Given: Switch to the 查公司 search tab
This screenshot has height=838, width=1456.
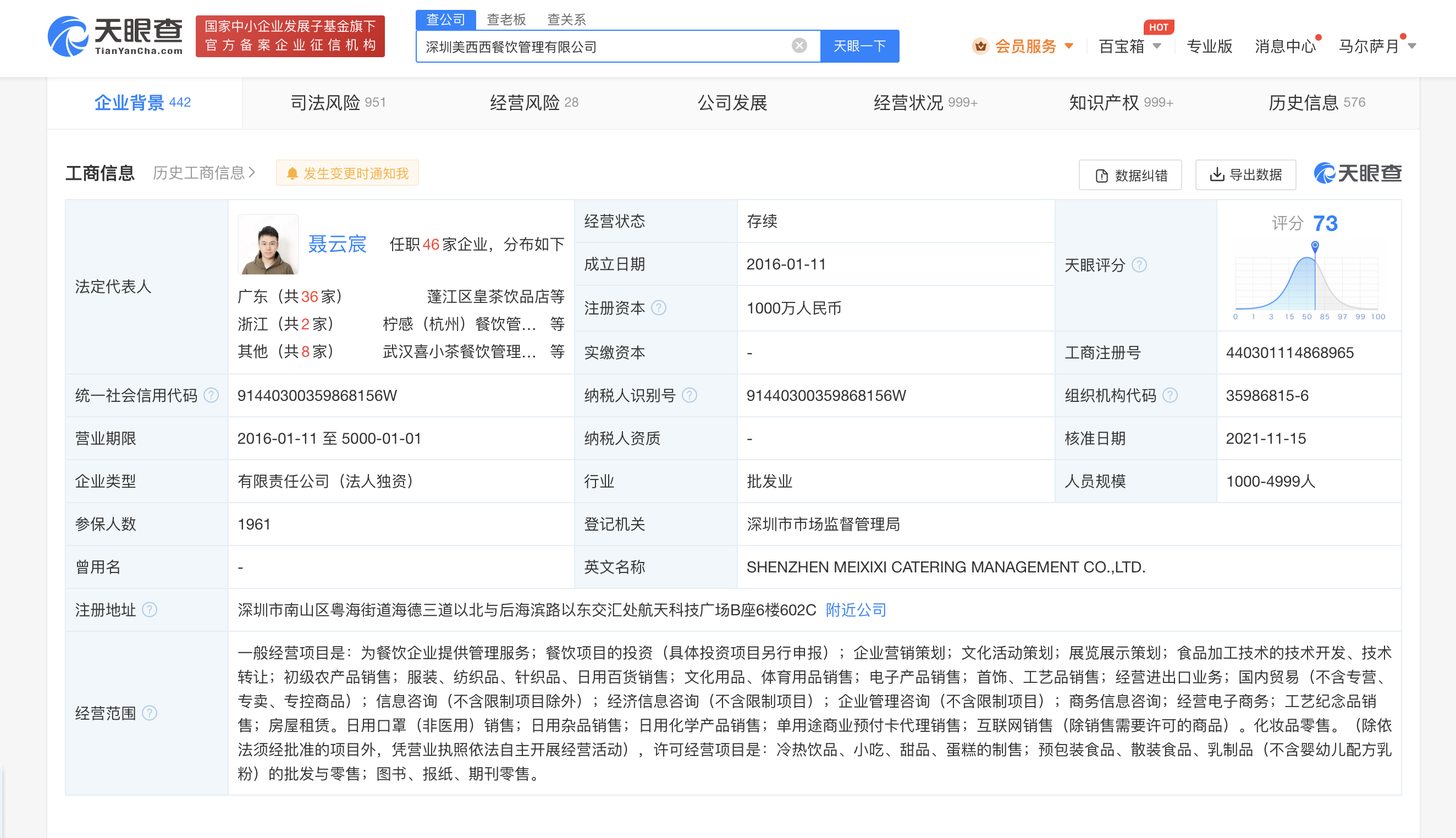Looking at the screenshot, I should point(445,20).
